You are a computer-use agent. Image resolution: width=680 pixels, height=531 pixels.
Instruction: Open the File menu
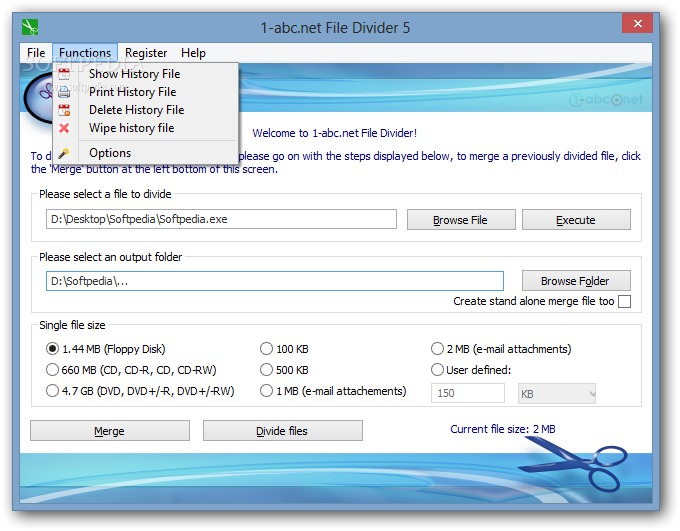coord(36,53)
